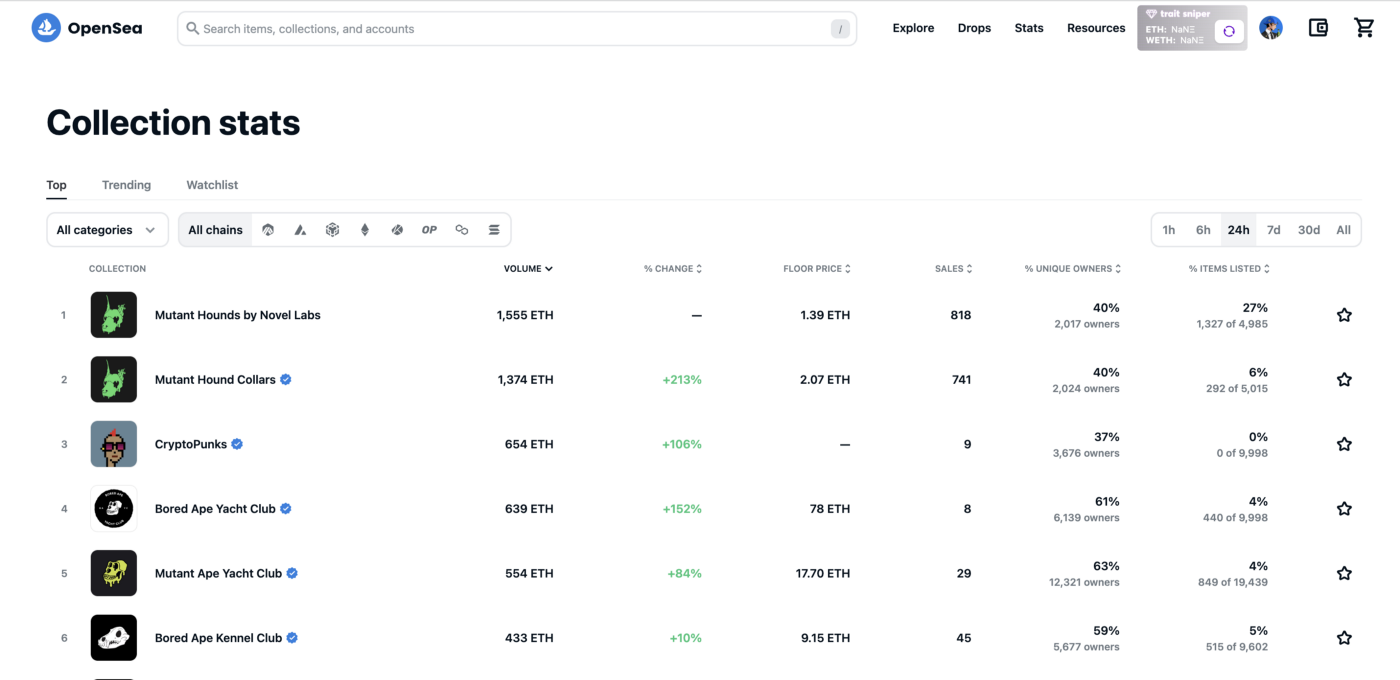This screenshot has width=1400, height=680.
Task: Choose the 7d time range
Action: click(1273, 230)
